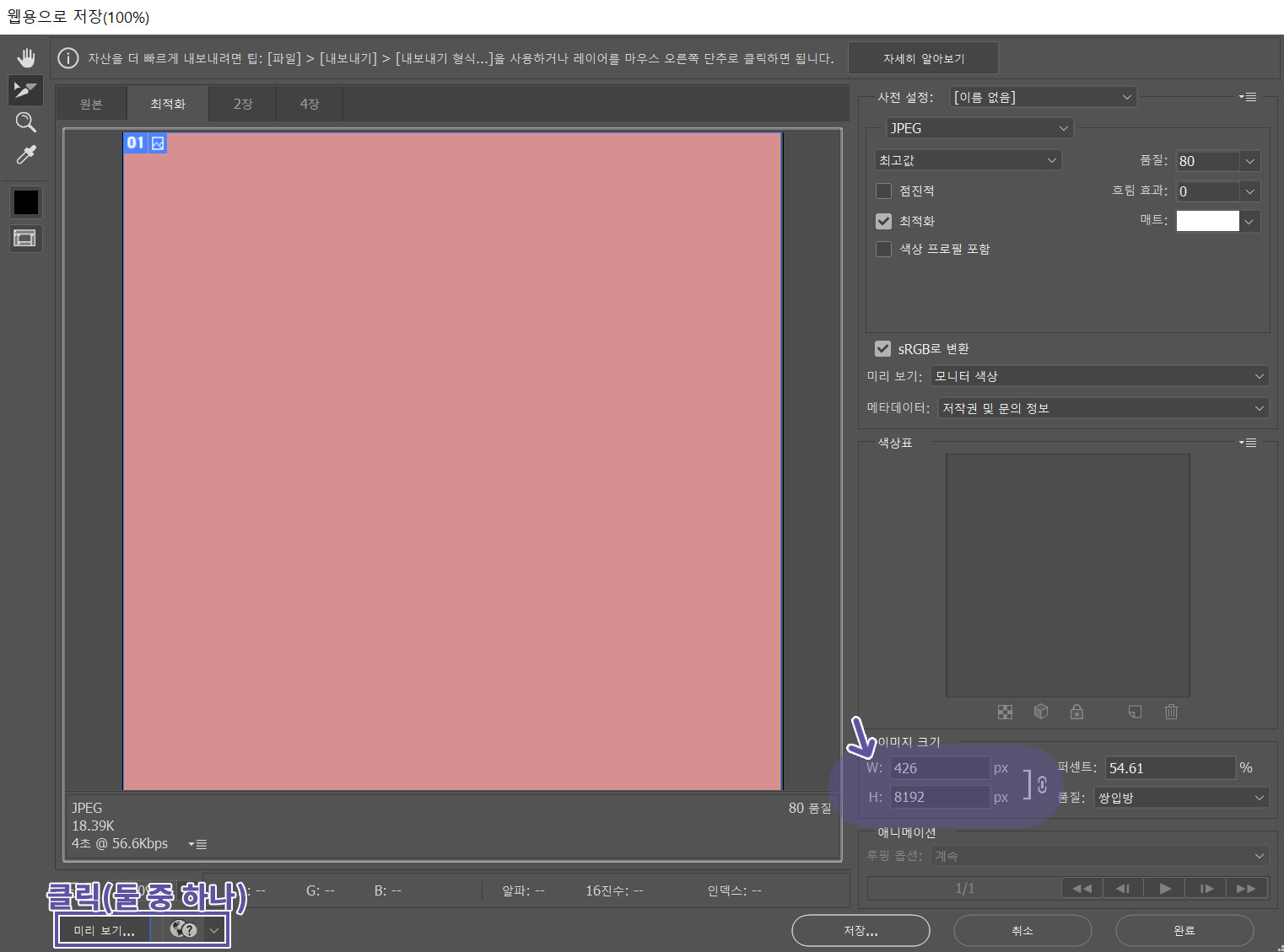Image resolution: width=1284 pixels, height=952 pixels.
Task: Click the browser preview icon
Action: tap(183, 929)
